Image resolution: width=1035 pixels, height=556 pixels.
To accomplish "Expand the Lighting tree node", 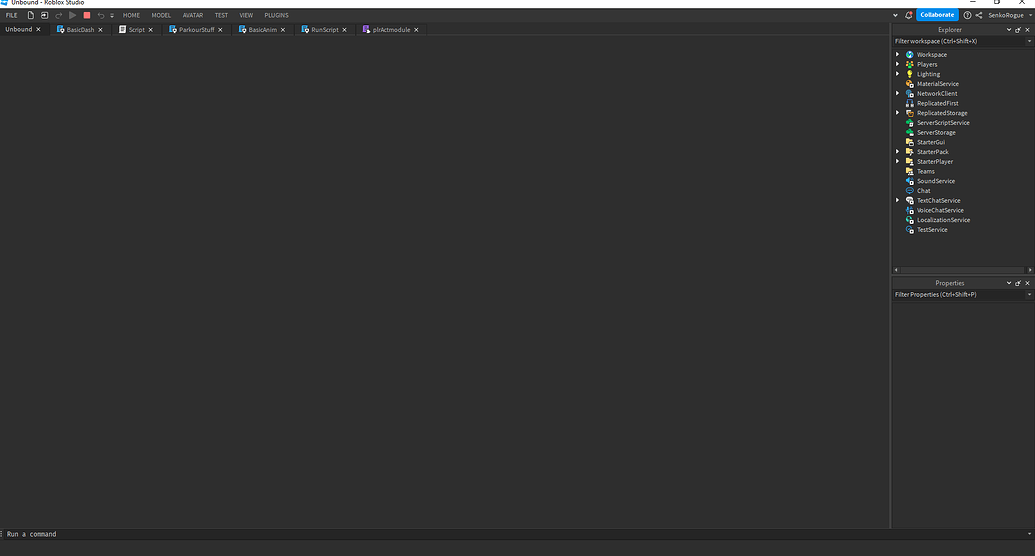I will point(897,74).
